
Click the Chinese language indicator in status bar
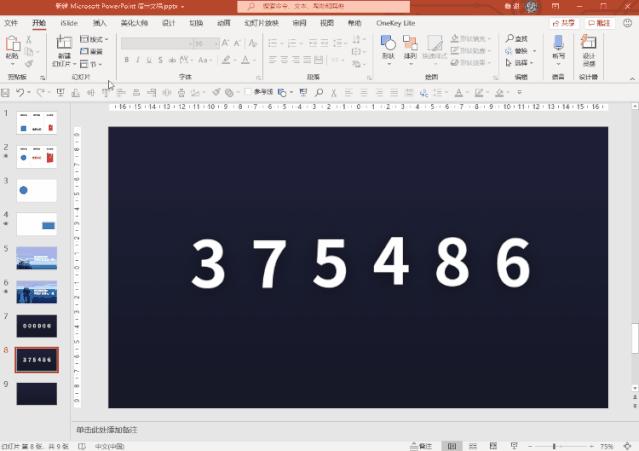point(110,447)
